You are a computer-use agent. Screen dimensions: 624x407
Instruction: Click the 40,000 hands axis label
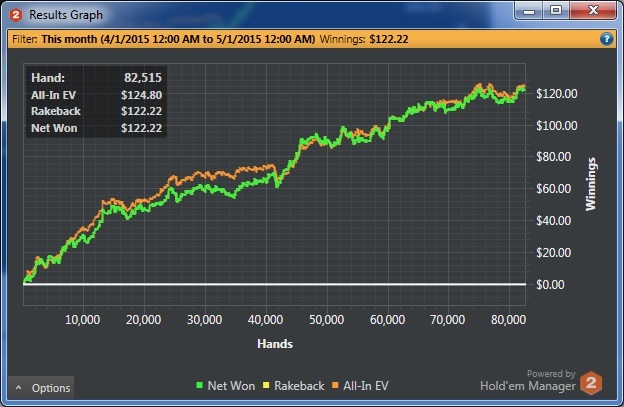[x=265, y=320]
